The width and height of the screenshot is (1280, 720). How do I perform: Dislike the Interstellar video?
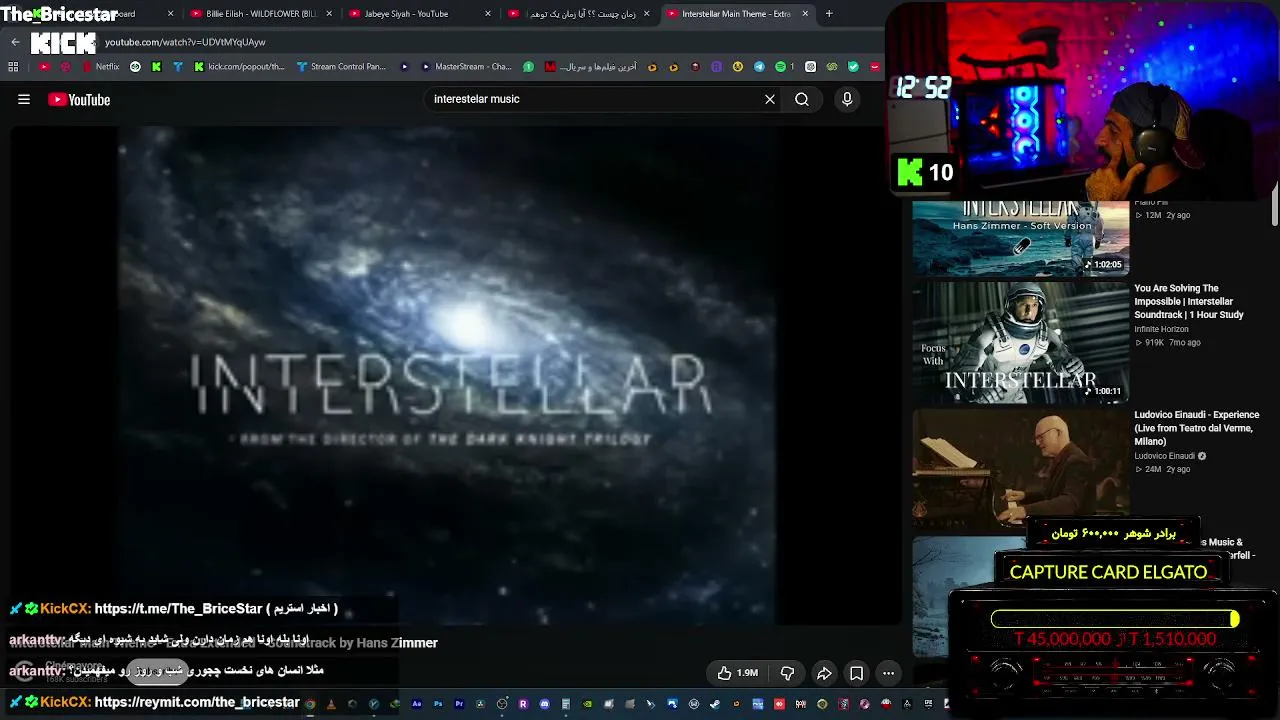(787, 673)
